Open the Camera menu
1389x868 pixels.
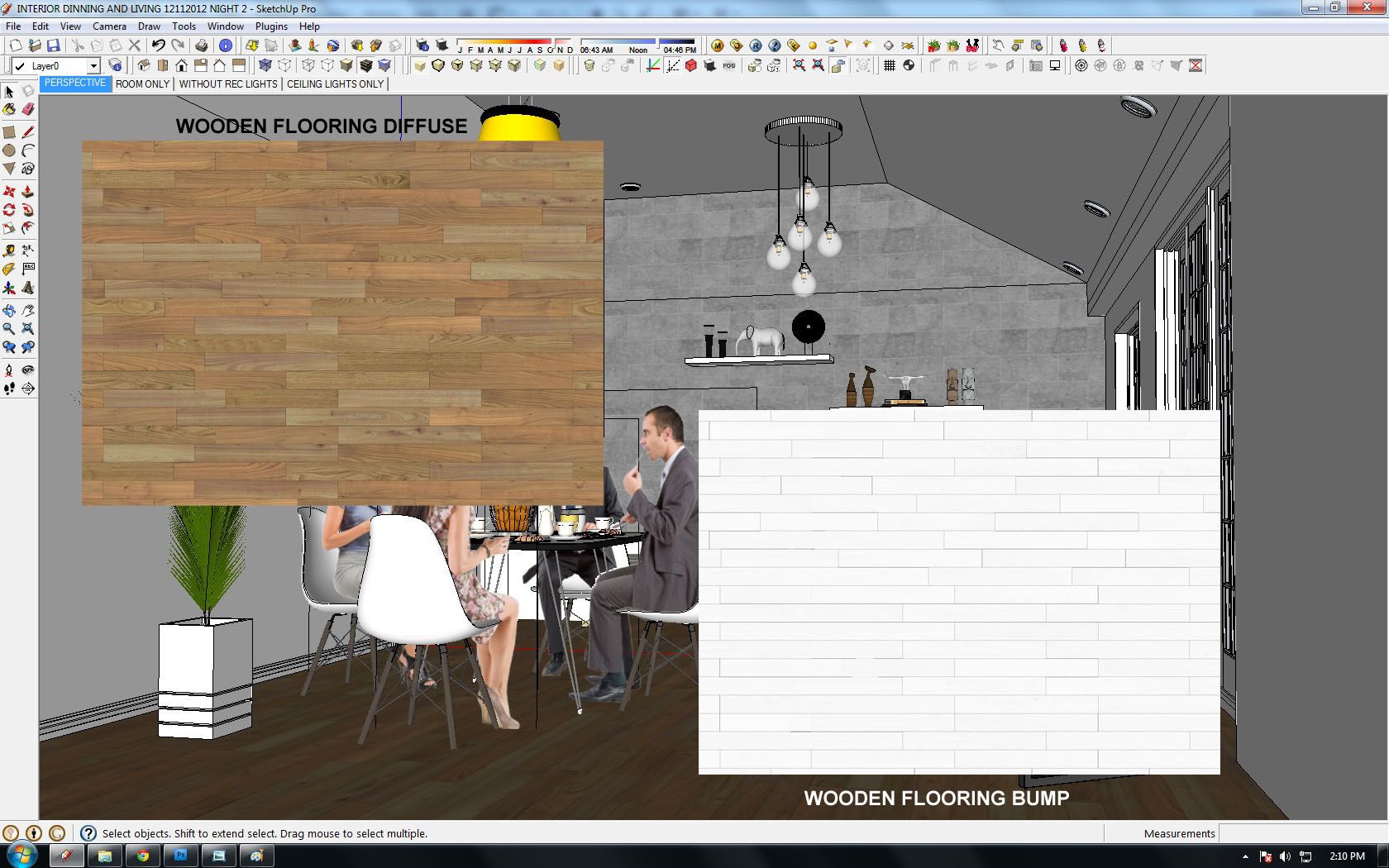(109, 26)
